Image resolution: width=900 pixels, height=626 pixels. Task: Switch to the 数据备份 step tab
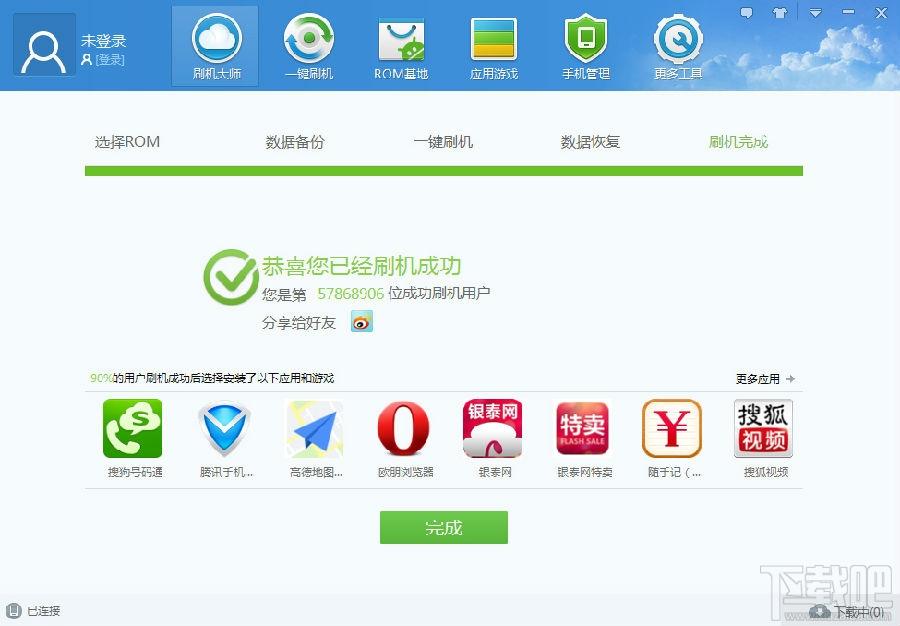295,142
